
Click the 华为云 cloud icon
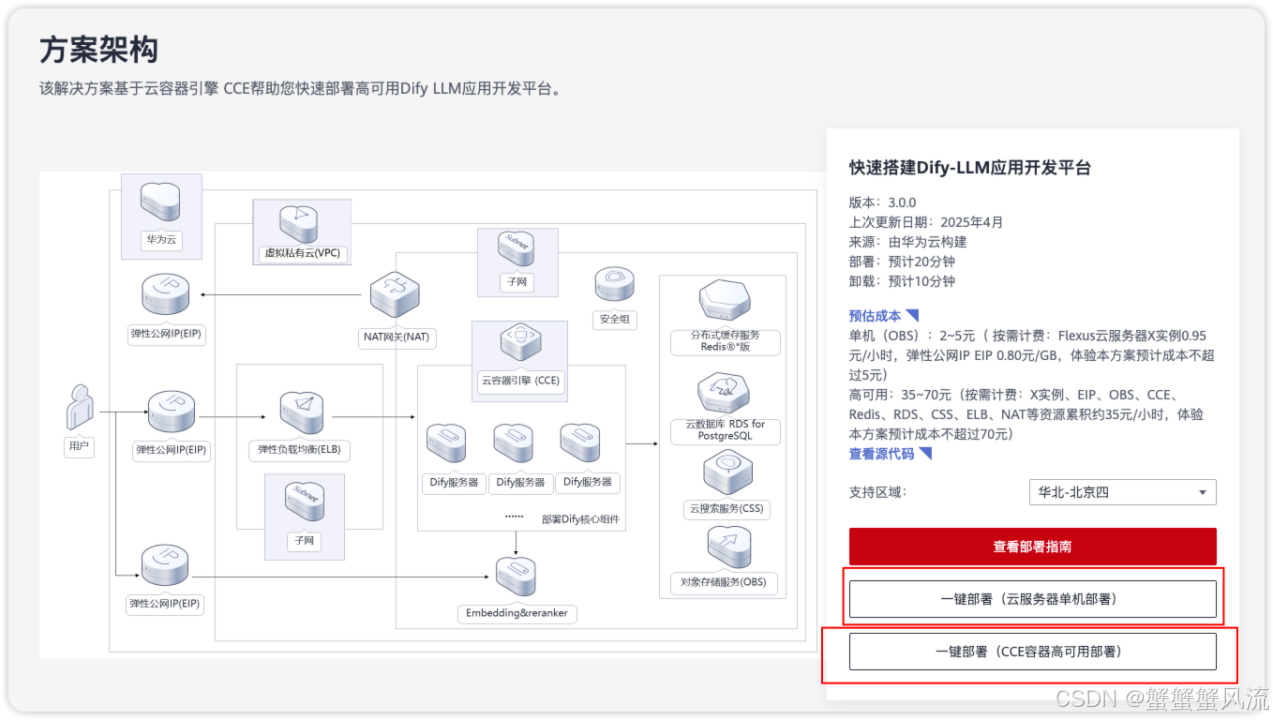pyautogui.click(x=160, y=203)
